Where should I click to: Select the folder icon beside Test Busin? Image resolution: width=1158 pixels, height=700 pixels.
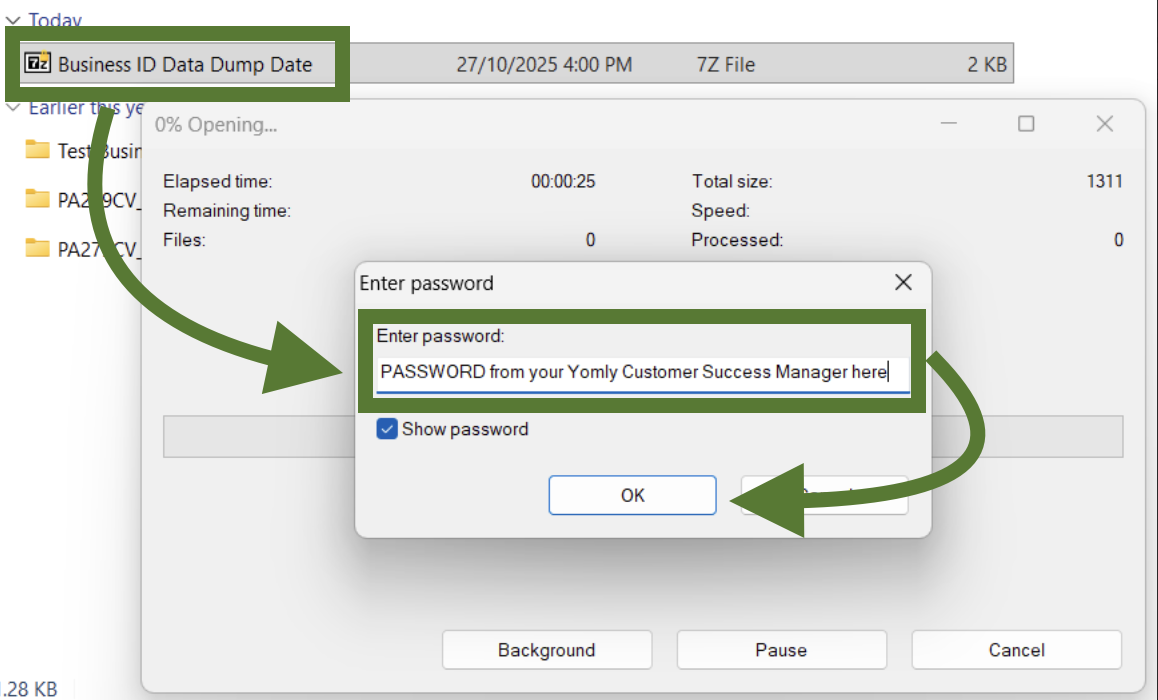click(x=38, y=150)
